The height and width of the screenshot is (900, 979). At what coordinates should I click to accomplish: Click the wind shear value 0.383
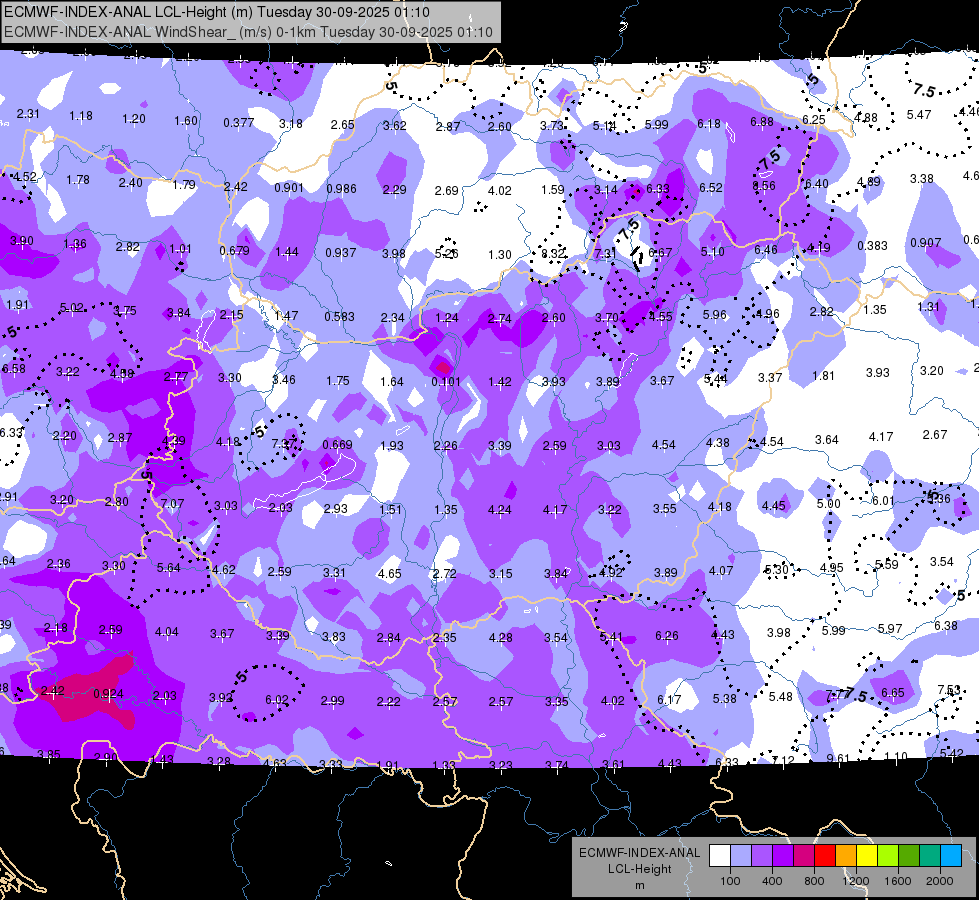(872, 245)
